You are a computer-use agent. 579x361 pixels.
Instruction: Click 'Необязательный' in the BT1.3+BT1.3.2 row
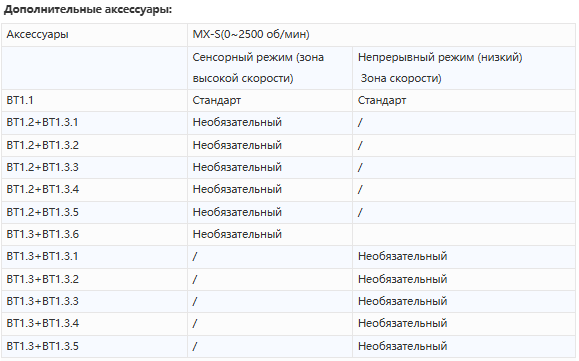(402, 279)
